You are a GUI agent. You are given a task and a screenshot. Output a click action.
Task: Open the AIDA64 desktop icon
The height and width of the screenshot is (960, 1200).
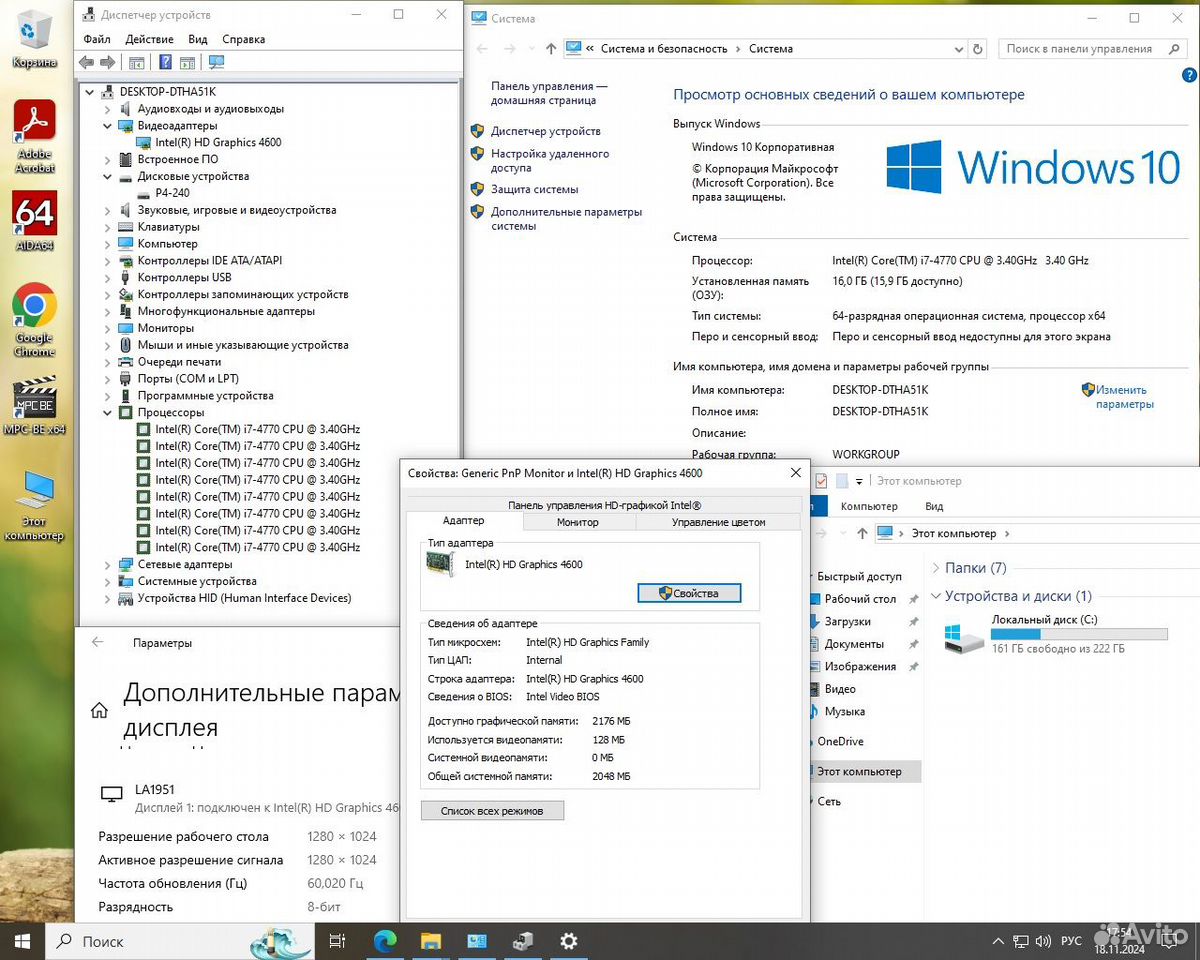pyautogui.click(x=35, y=222)
